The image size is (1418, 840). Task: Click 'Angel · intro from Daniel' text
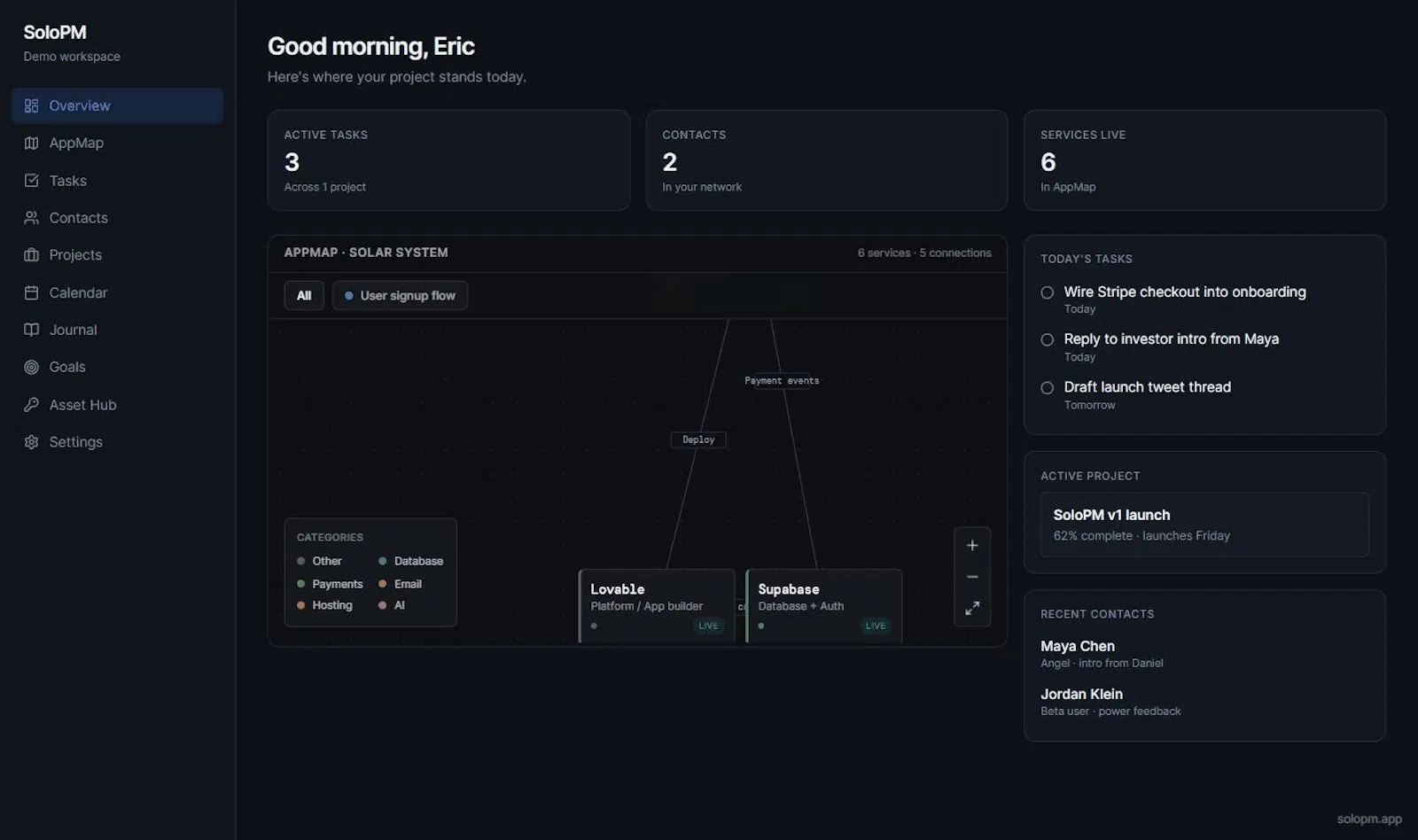tap(1102, 664)
